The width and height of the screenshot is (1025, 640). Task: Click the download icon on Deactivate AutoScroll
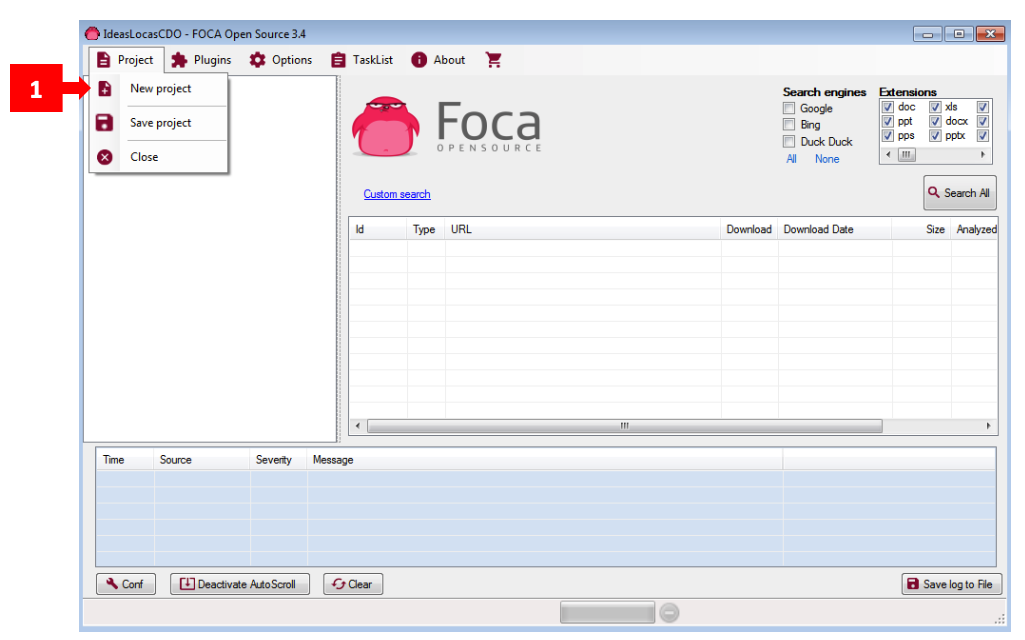187,584
